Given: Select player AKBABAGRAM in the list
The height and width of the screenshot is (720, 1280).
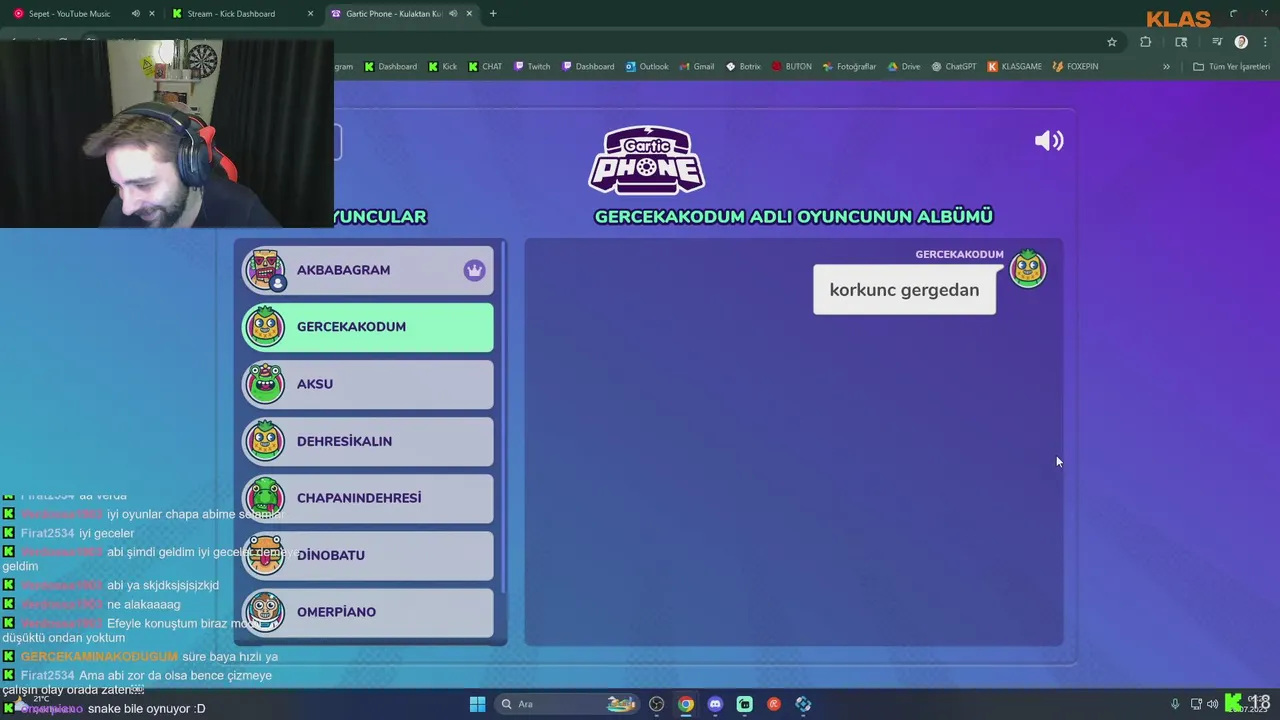Looking at the screenshot, I should point(367,270).
